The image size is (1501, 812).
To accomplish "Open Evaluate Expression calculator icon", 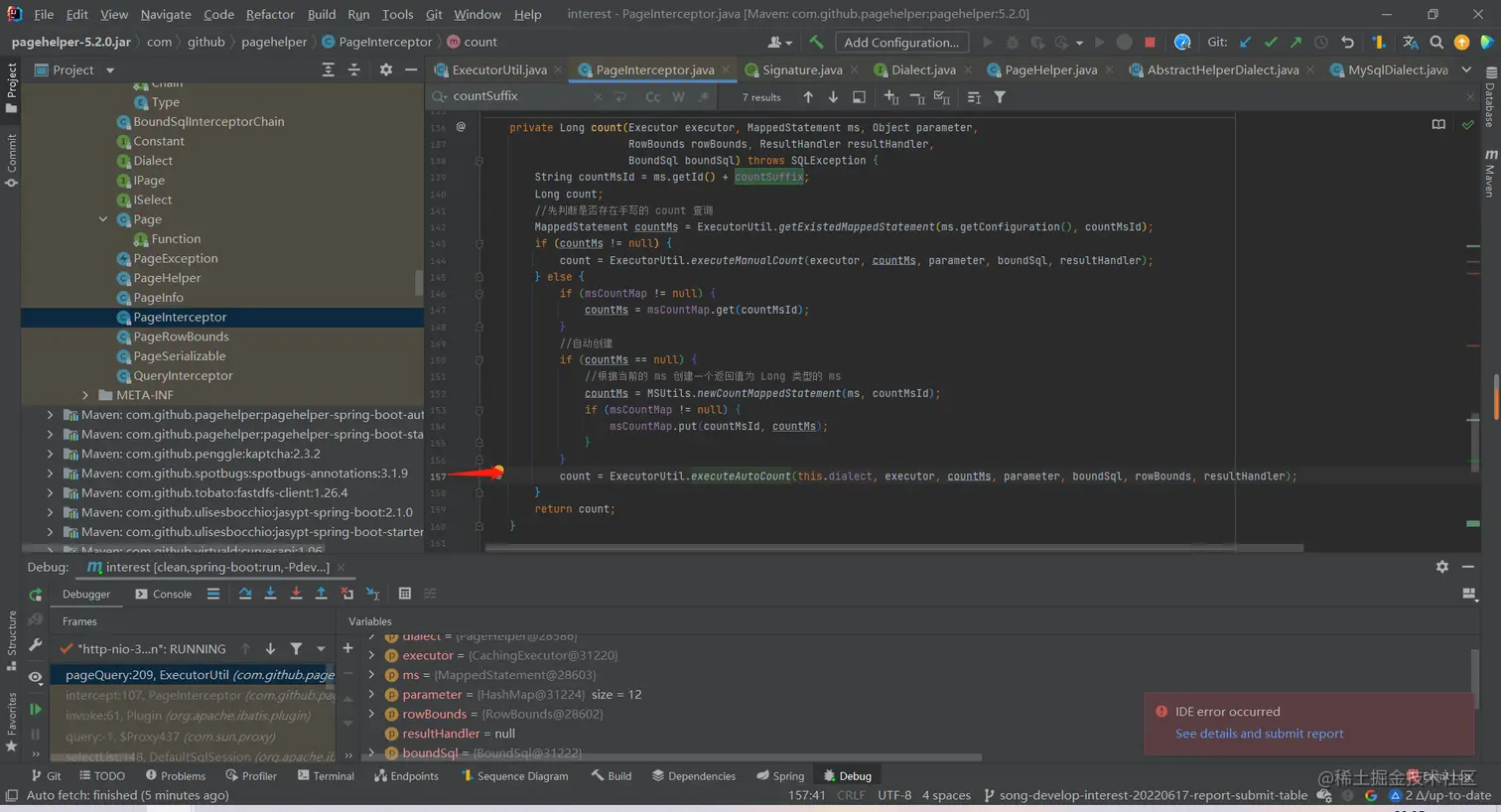I will [x=404, y=594].
